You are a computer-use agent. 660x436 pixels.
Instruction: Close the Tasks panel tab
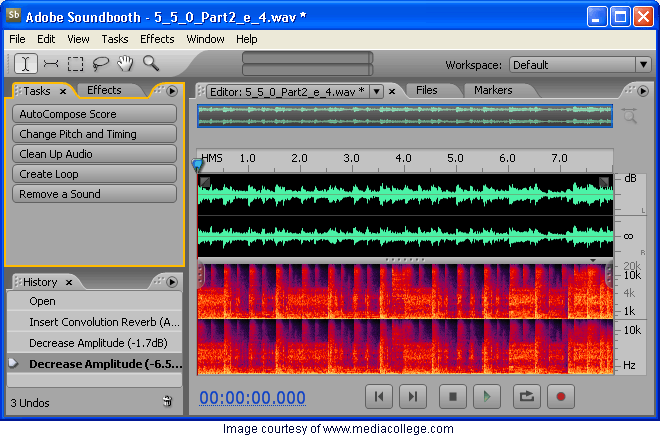pos(63,91)
